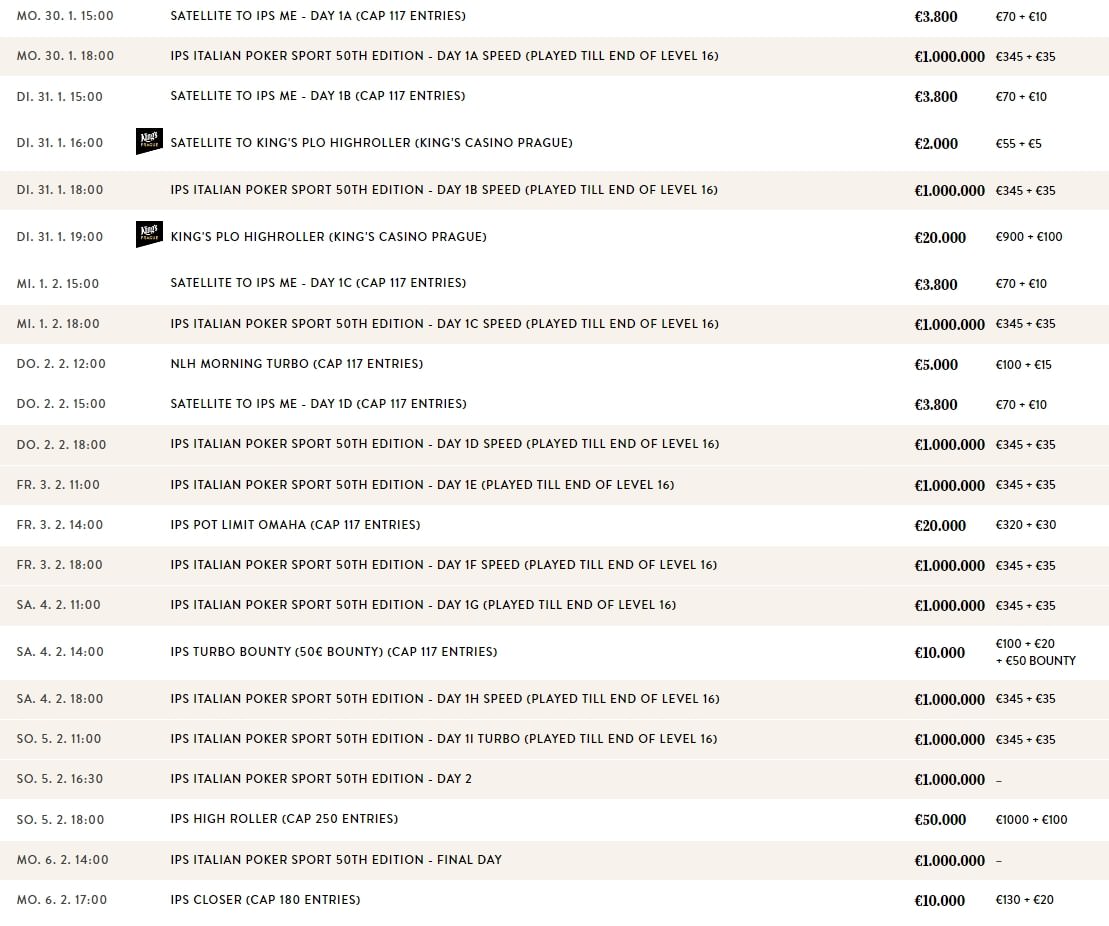Open NLH Morning Turbo event
The width and height of the screenshot is (1109, 926).
296,364
